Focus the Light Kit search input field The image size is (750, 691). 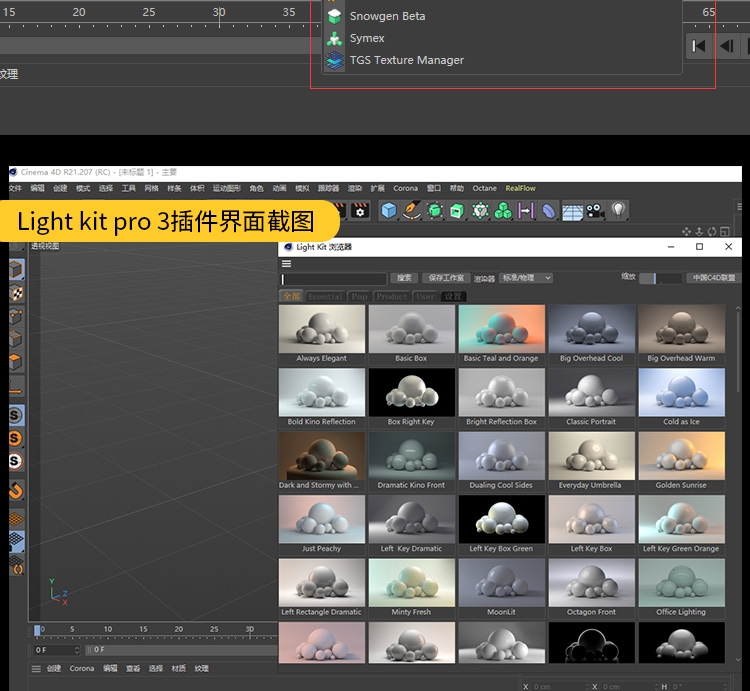333,279
